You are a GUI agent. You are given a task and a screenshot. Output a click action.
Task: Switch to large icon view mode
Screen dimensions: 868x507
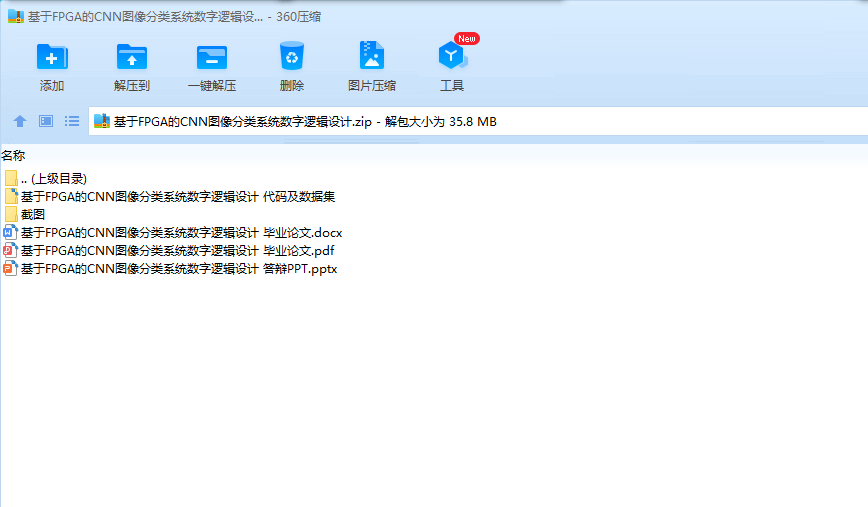click(46, 121)
